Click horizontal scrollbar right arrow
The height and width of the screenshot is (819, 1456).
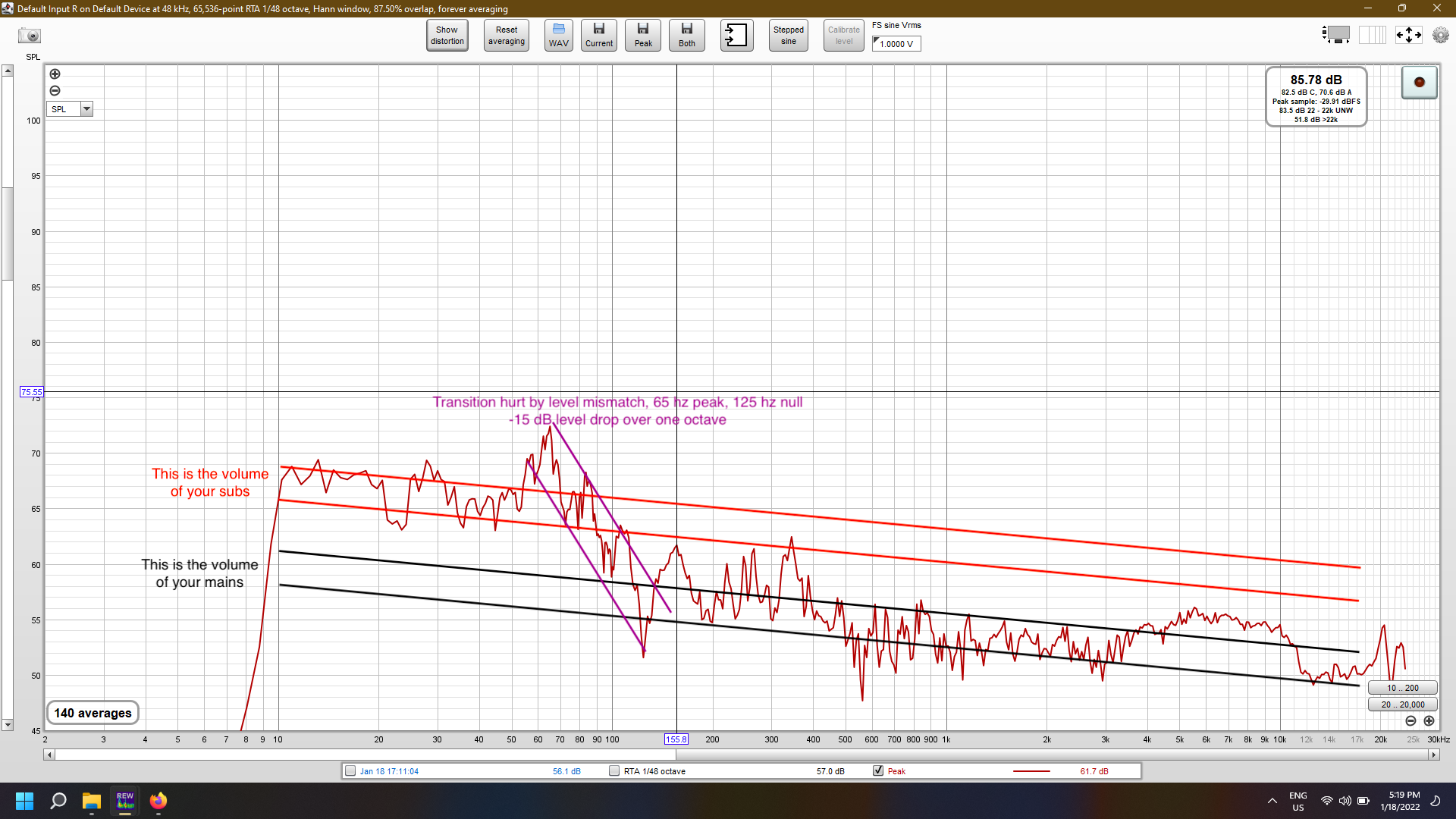1434,755
